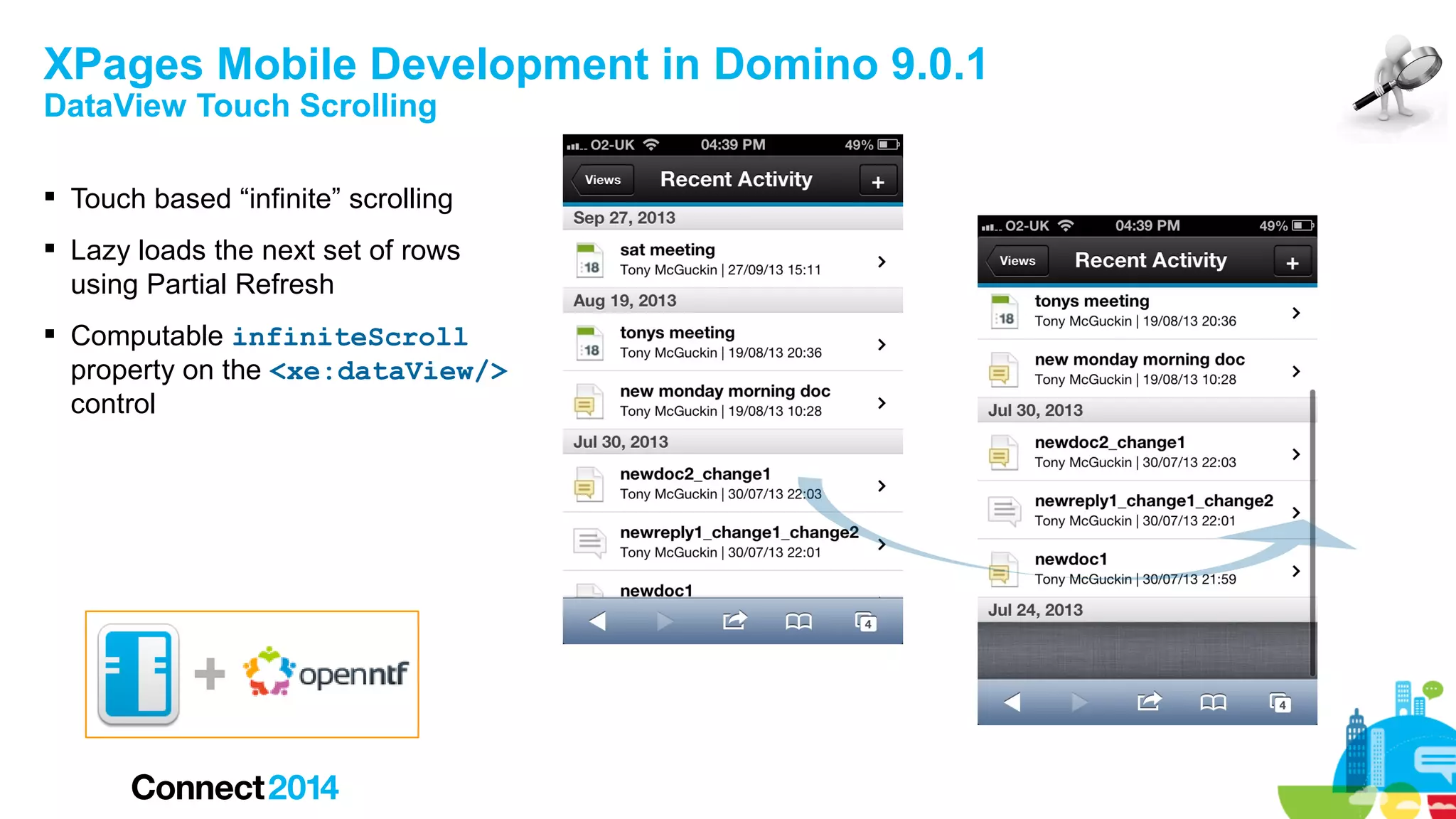Click newreply1_change1_change2 reply icon right phone

[1004, 510]
